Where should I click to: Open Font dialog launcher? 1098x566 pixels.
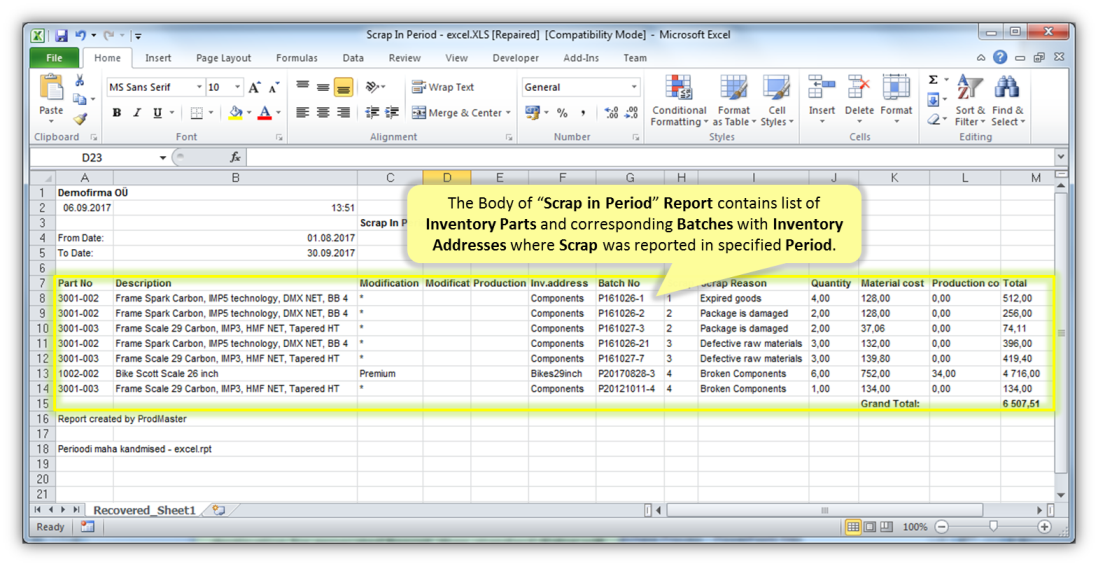click(x=279, y=137)
